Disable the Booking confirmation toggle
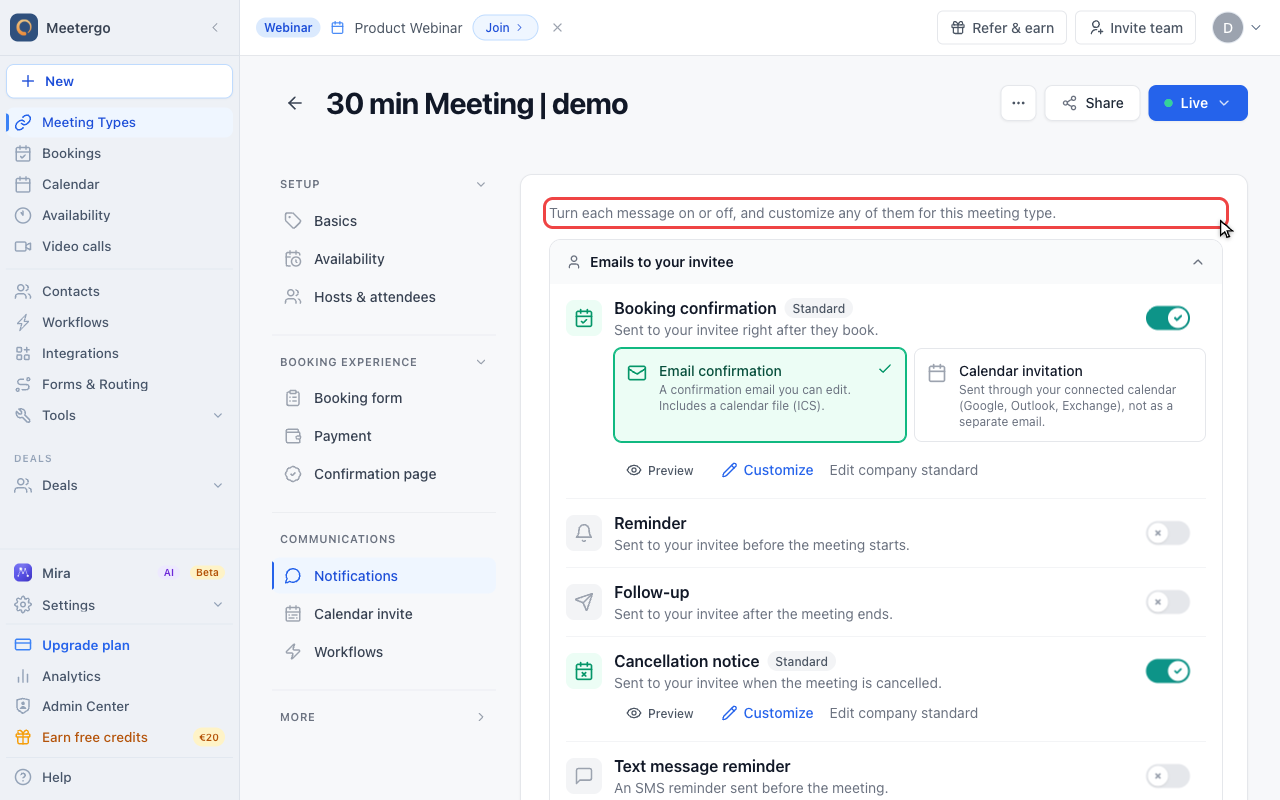 tap(1168, 318)
